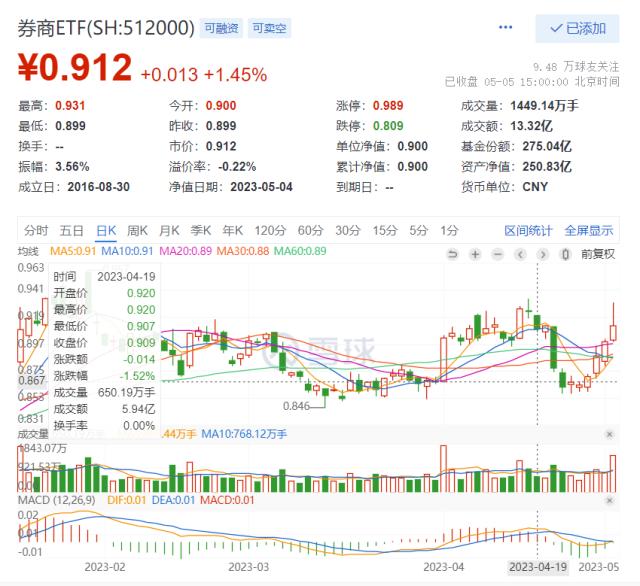Click the 2023-04-19 date marker on axis

[538, 567]
